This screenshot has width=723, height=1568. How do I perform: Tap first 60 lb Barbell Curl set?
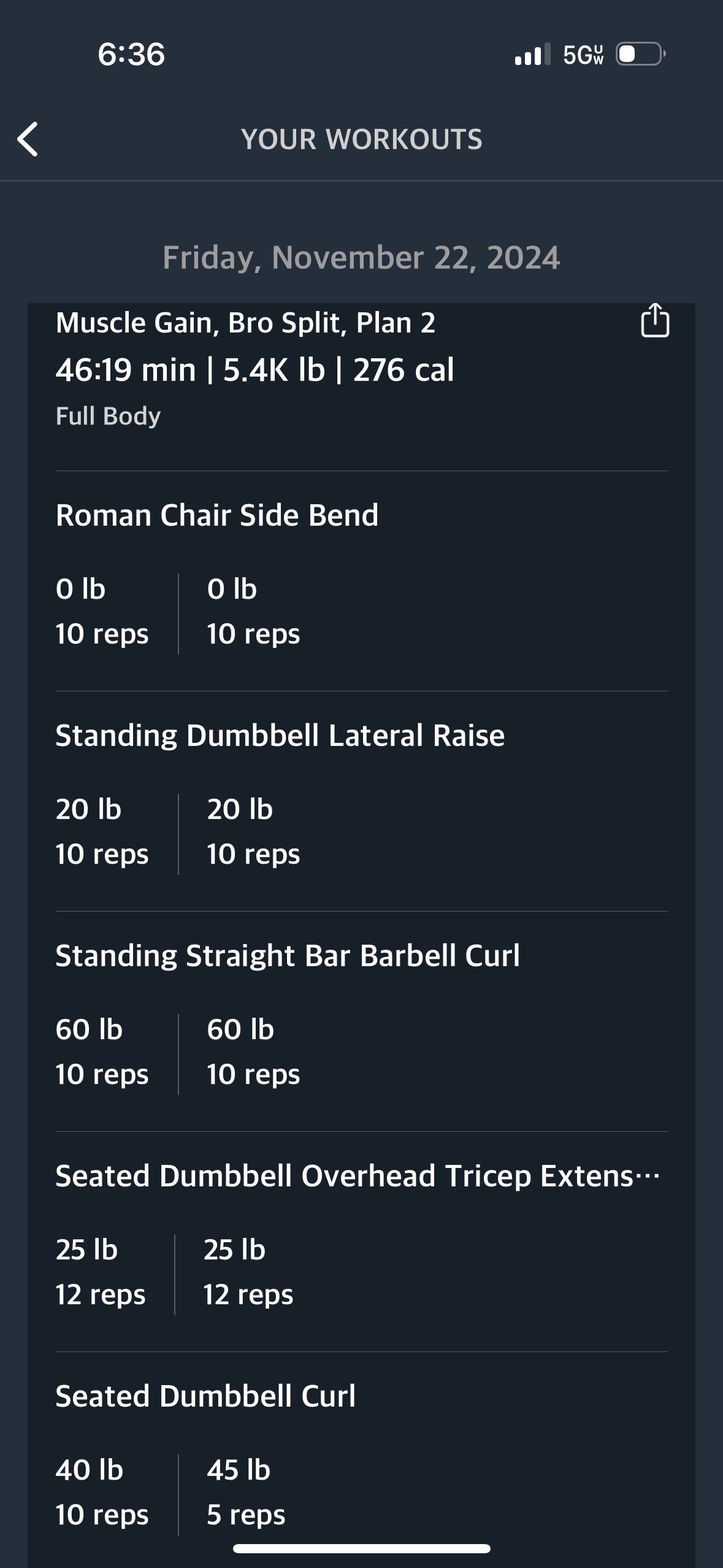(102, 1051)
